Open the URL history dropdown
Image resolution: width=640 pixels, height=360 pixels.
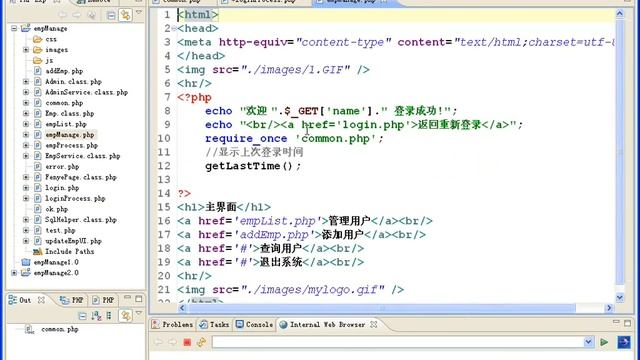click(588, 342)
